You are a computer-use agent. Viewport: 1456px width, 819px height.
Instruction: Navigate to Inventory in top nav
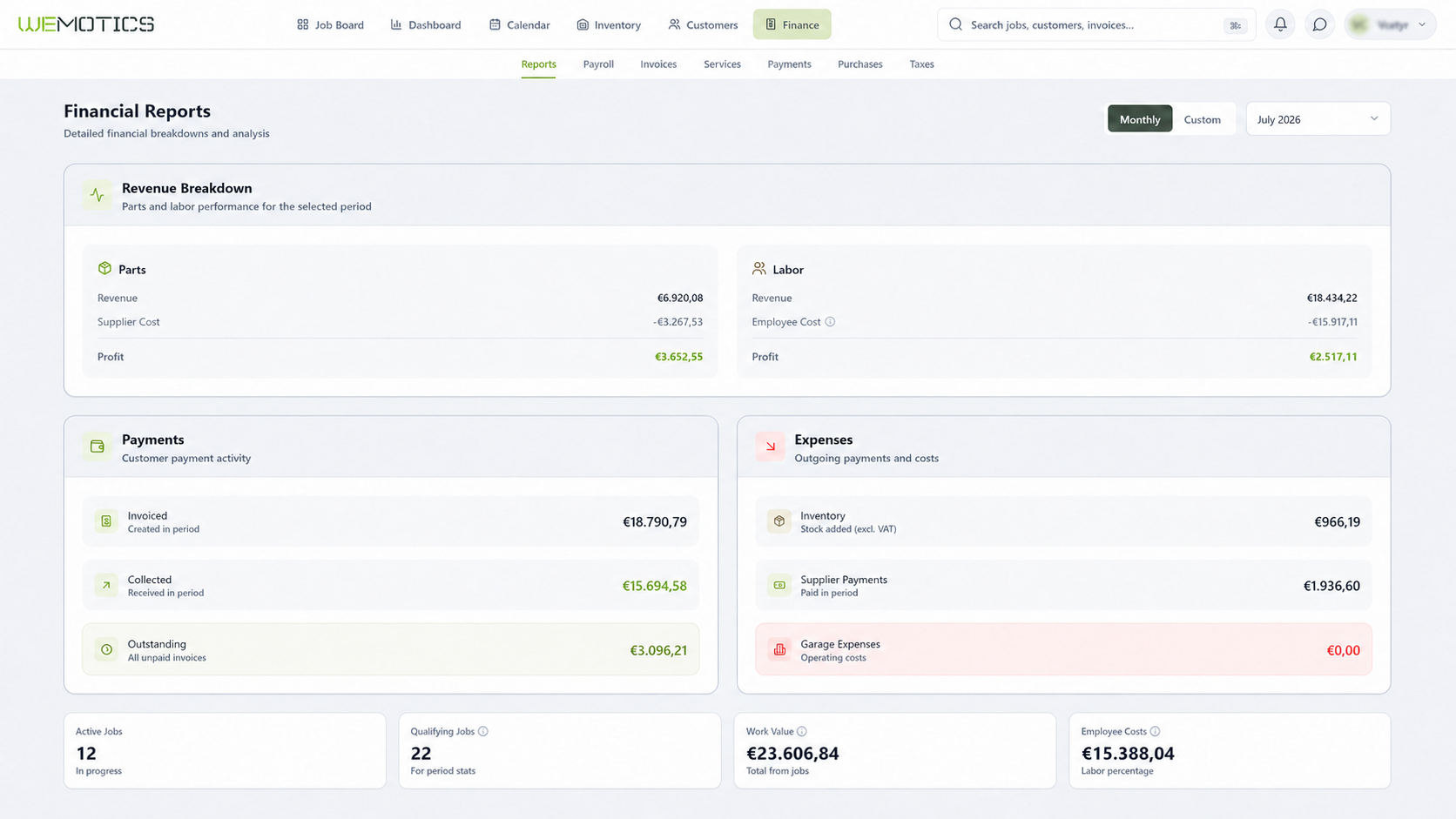(609, 24)
